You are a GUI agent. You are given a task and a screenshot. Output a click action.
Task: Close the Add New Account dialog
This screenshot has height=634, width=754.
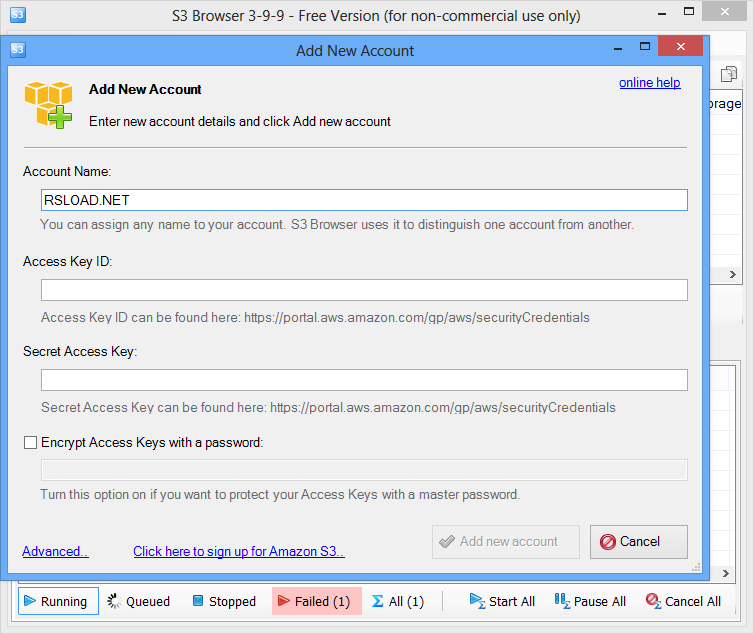(680, 47)
